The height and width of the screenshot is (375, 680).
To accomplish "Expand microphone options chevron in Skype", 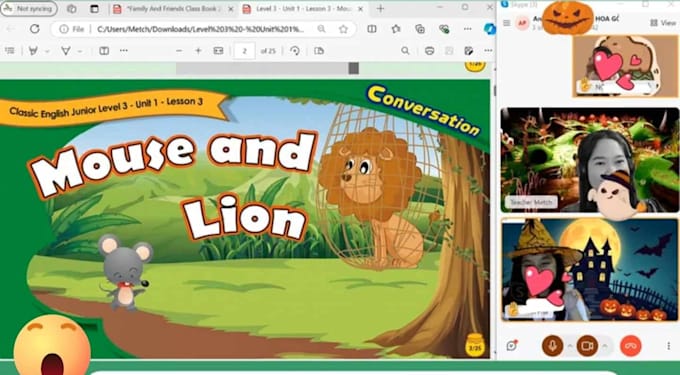I will [x=570, y=346].
